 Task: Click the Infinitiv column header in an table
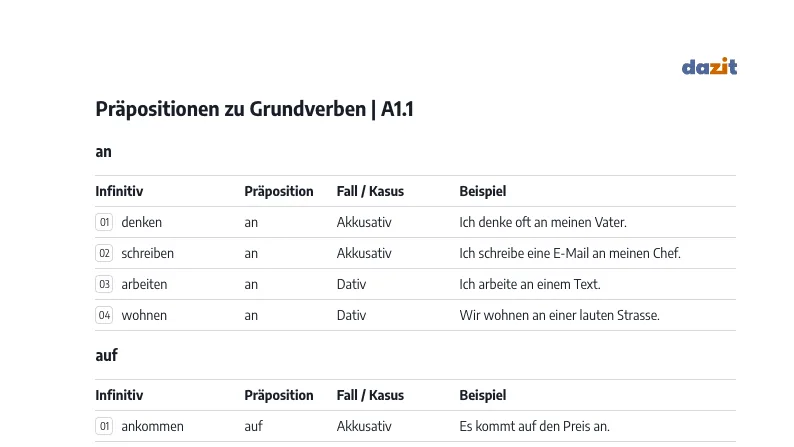[x=119, y=191]
